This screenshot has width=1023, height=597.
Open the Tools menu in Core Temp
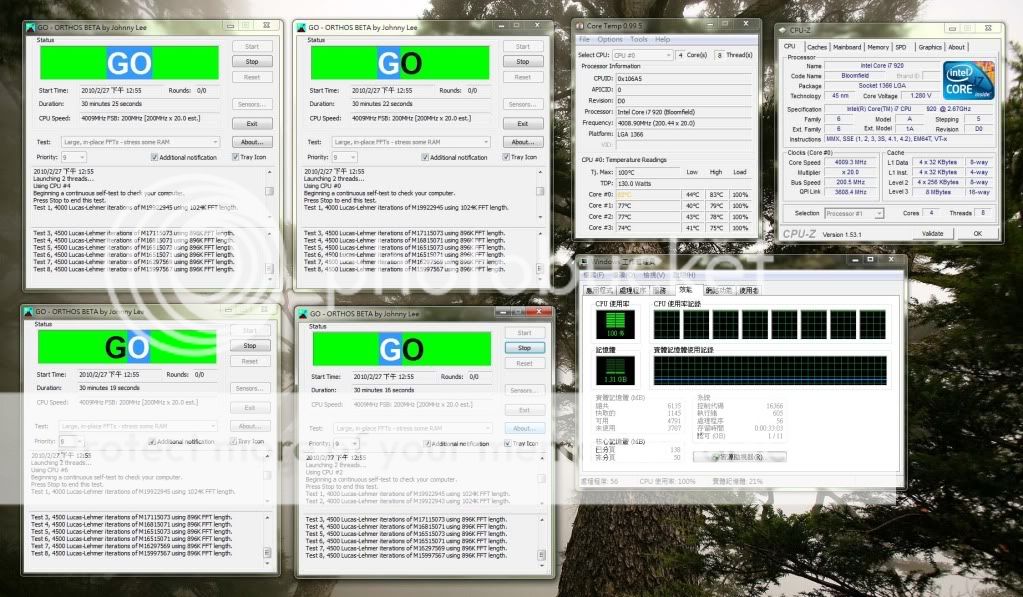click(639, 39)
